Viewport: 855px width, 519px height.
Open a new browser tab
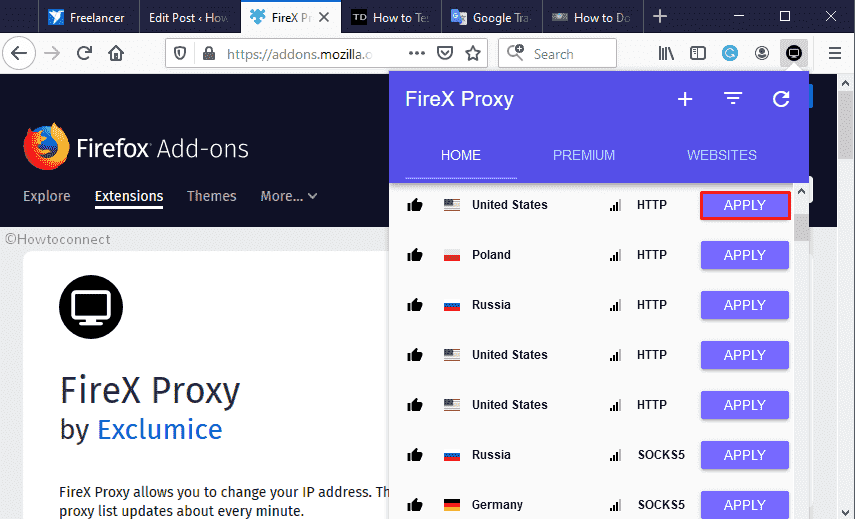point(660,16)
